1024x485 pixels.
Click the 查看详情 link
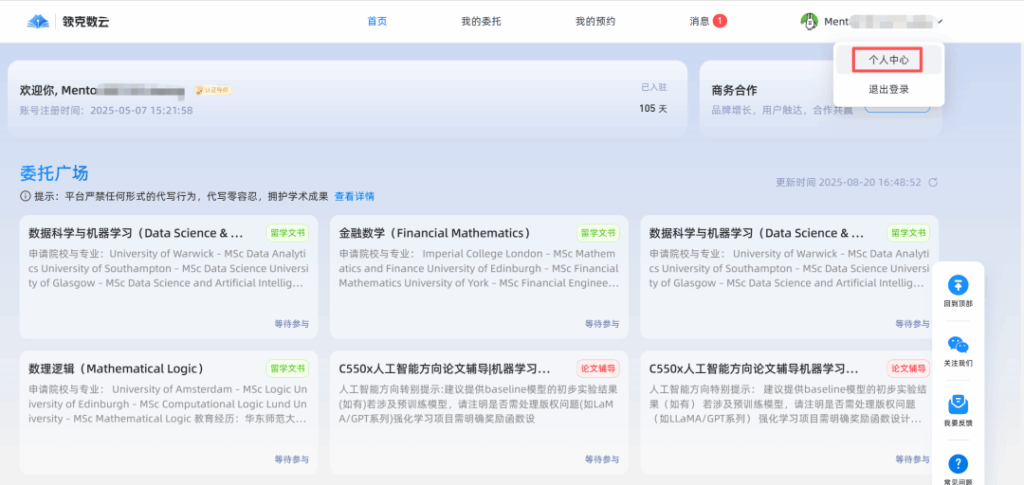coord(354,196)
